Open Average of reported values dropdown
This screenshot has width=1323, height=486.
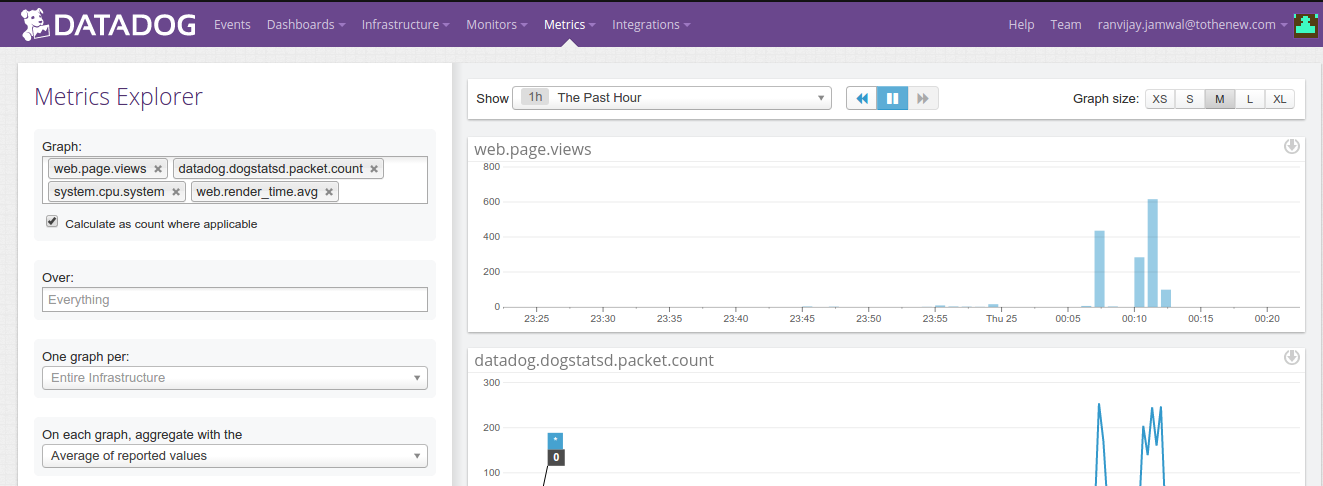(x=235, y=456)
